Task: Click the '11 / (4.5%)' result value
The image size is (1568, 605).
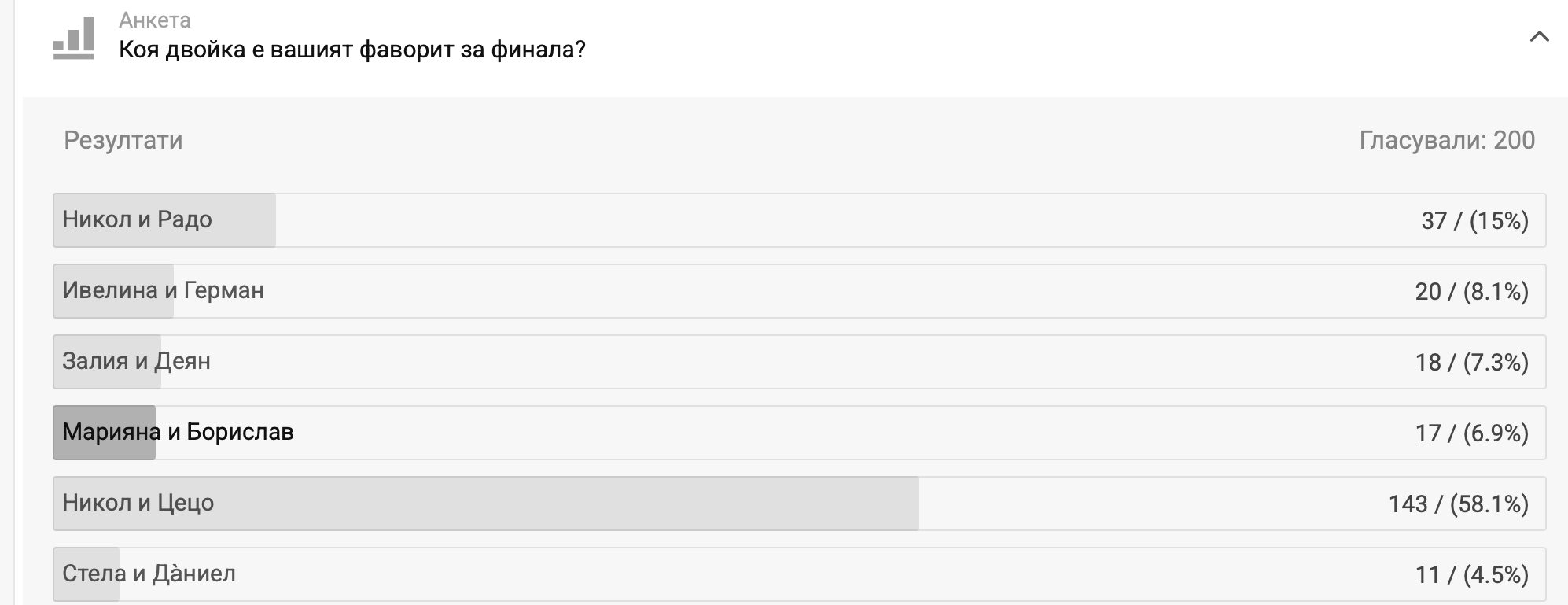Action: pyautogui.click(x=1471, y=575)
